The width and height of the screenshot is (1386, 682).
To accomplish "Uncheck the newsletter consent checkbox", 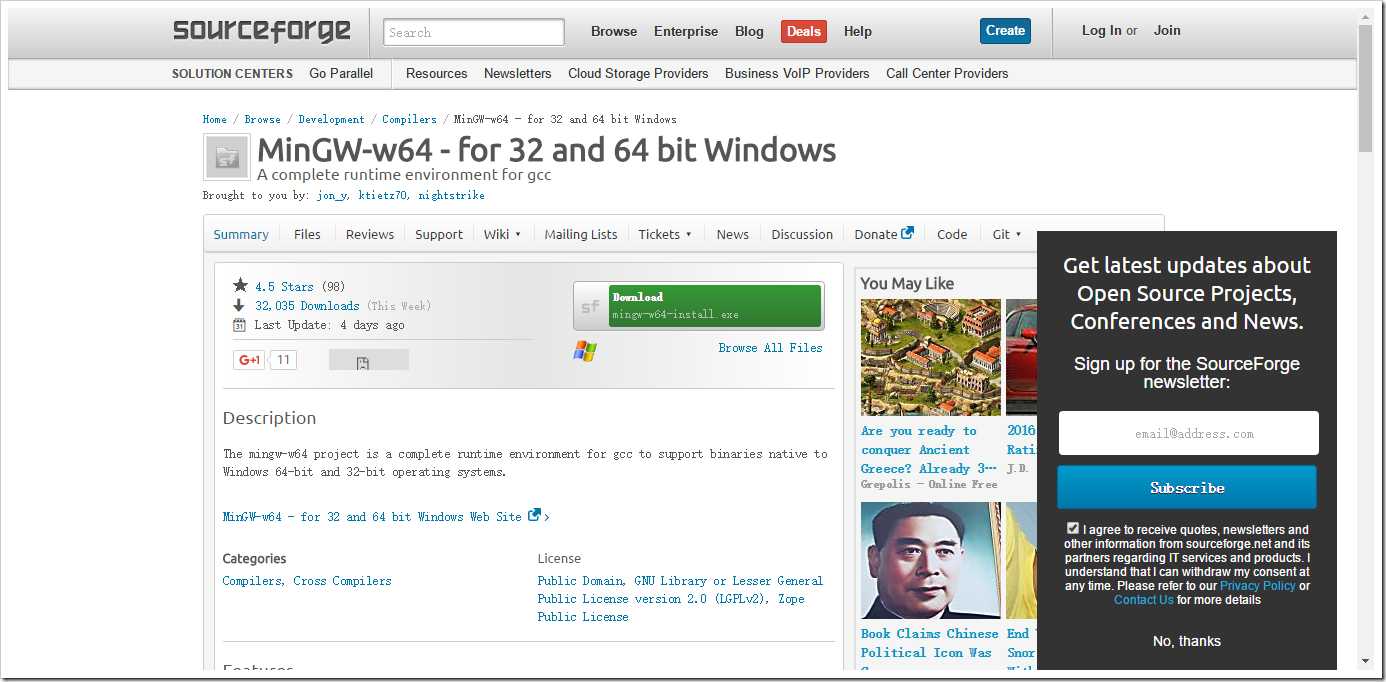I will coord(1073,528).
